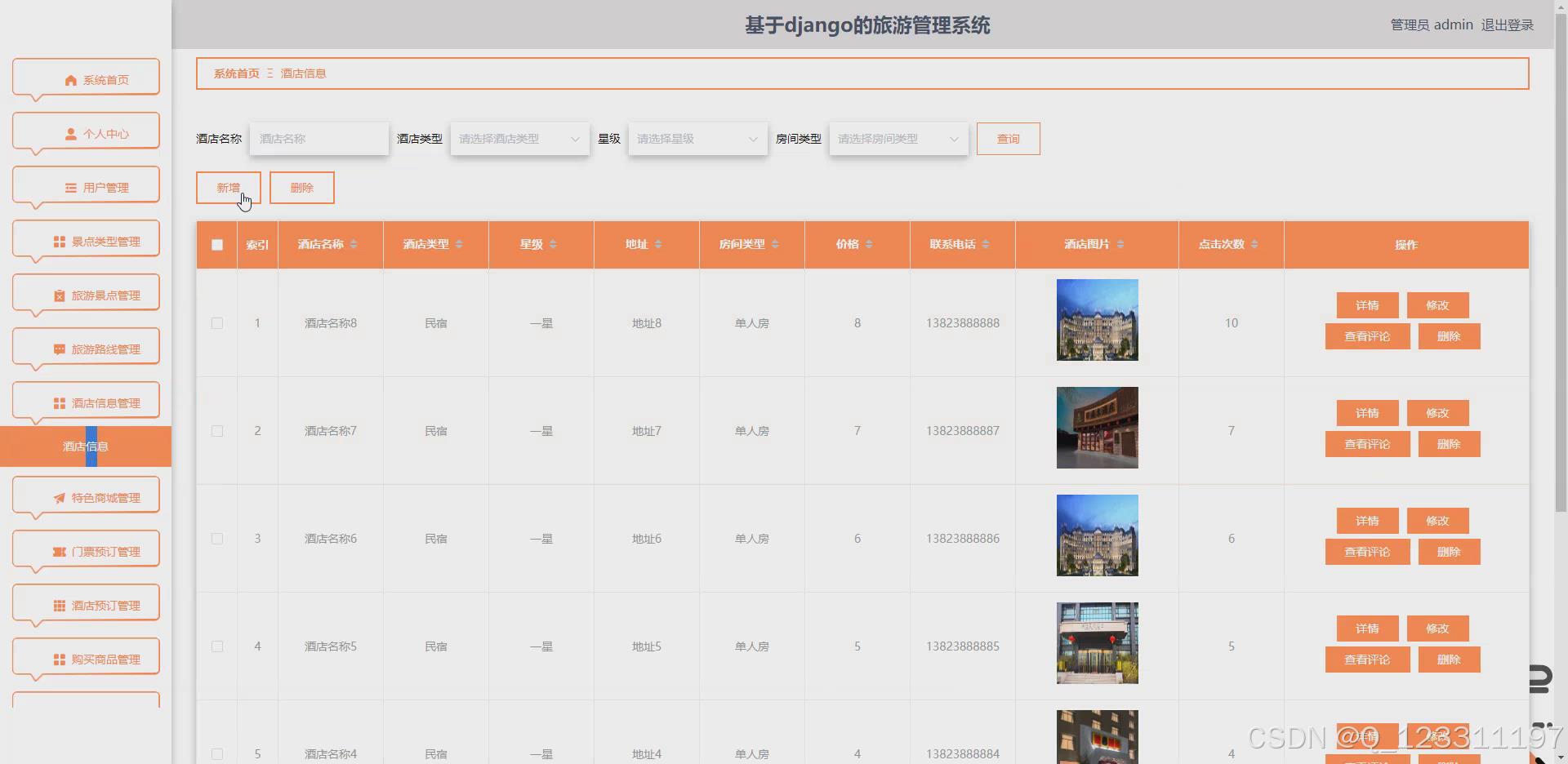The width and height of the screenshot is (1568, 764).
Task: Check the row 1 checkbox for 酒店名称8
Action: coord(217,323)
